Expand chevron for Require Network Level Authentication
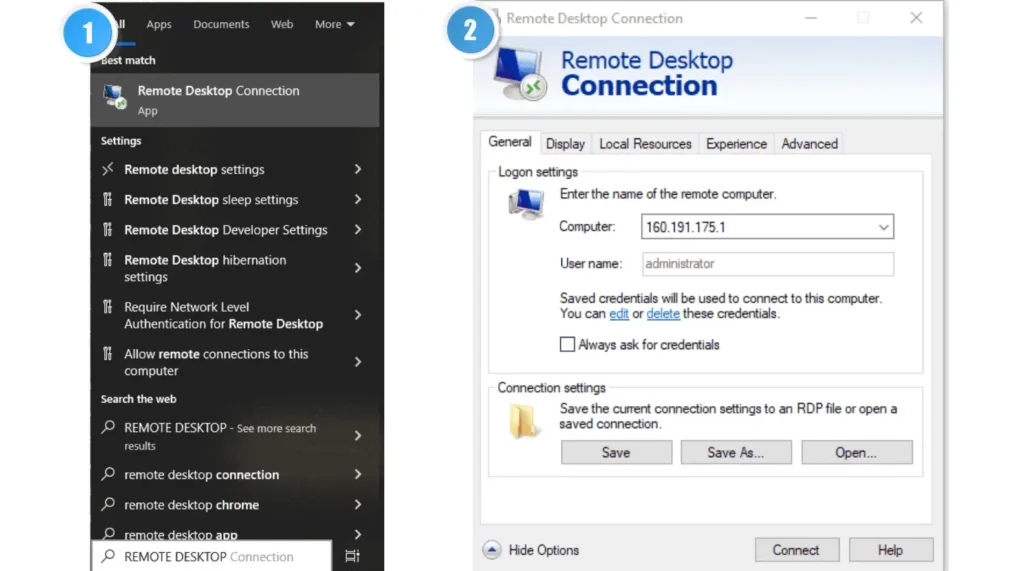This screenshot has width=1024, height=571. [358, 315]
